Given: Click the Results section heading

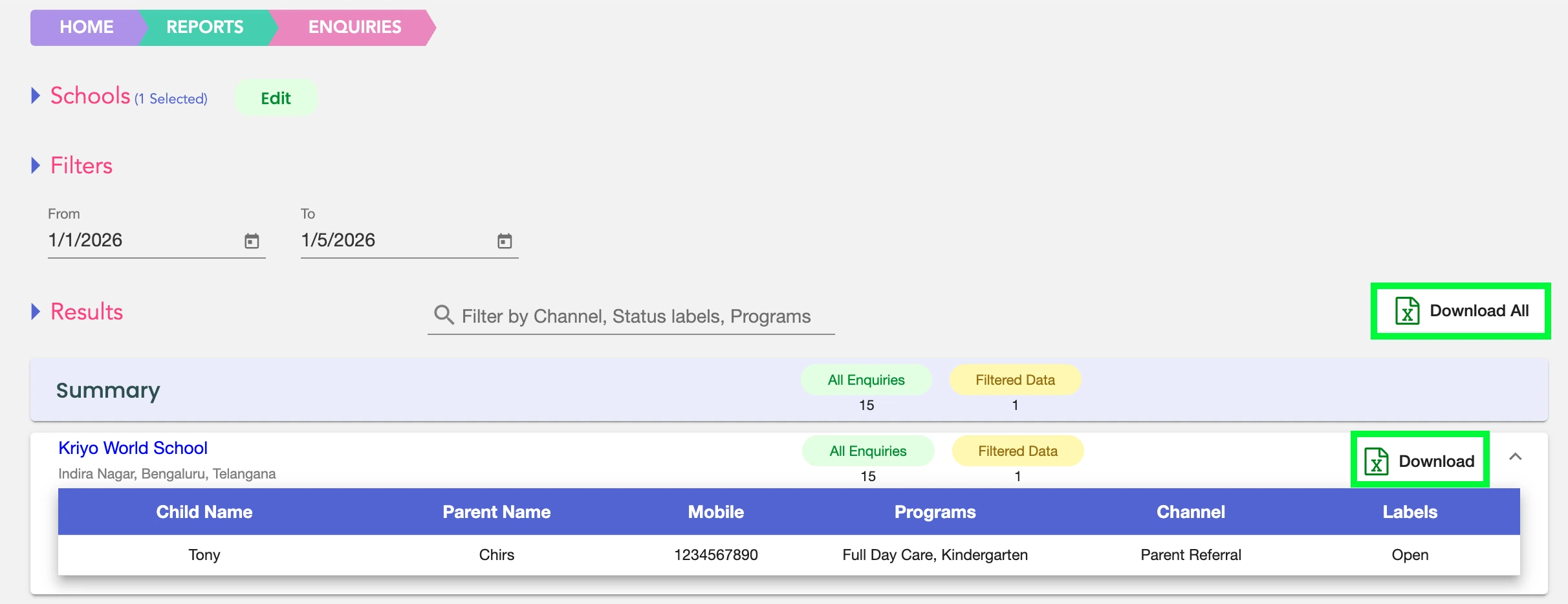Looking at the screenshot, I should [87, 312].
